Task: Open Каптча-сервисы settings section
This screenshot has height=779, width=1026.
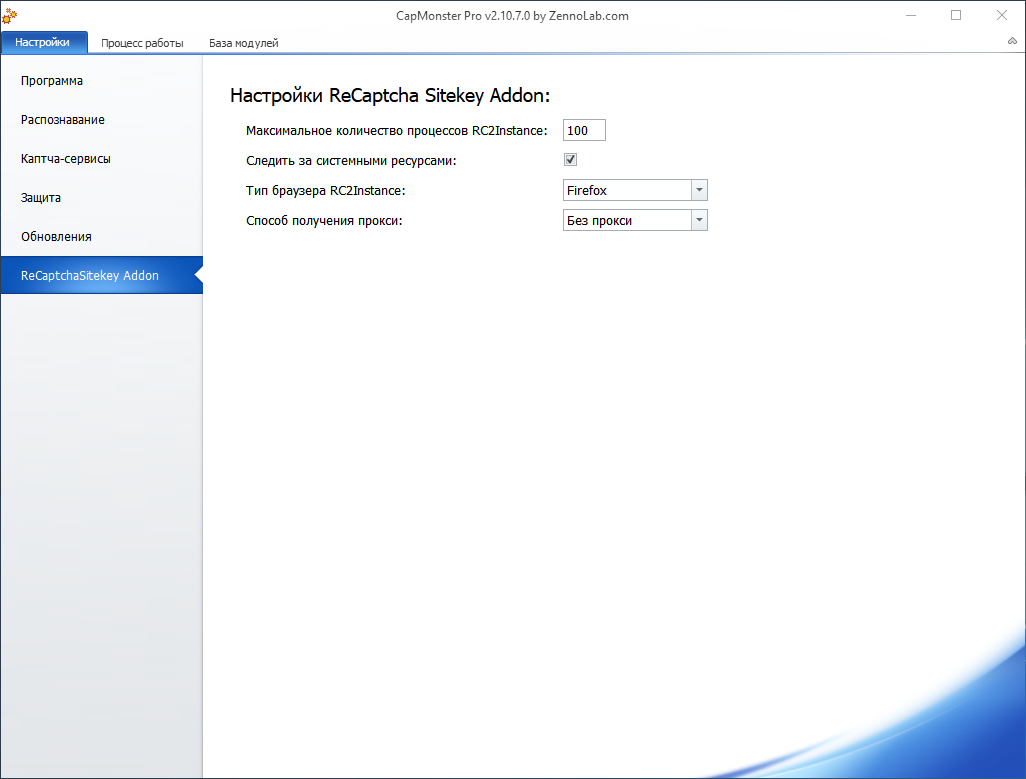Action: 101,159
